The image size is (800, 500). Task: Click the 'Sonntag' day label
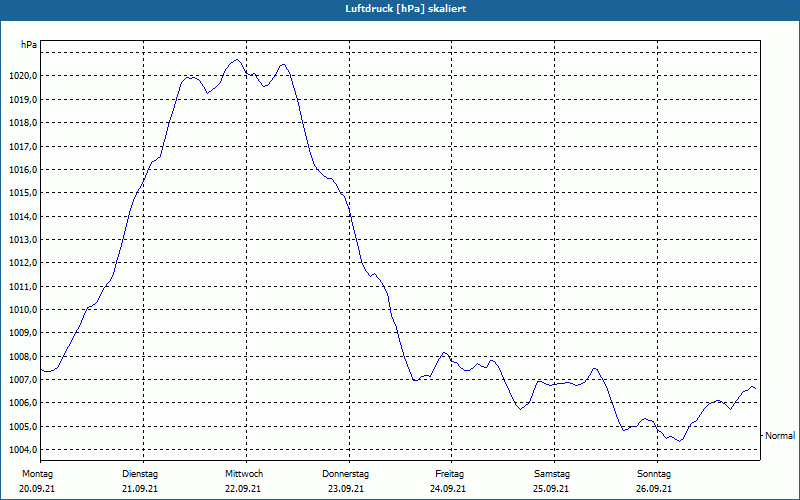click(x=654, y=474)
